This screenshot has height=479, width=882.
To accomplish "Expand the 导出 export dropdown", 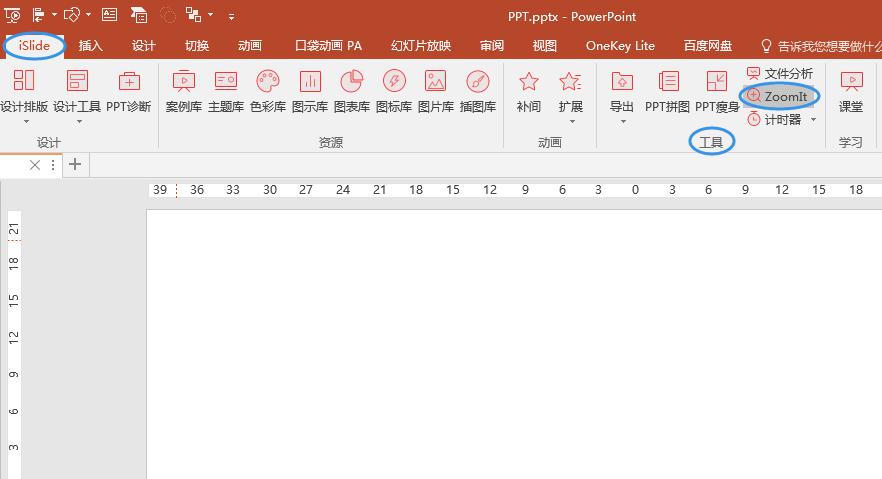I will (x=622, y=122).
